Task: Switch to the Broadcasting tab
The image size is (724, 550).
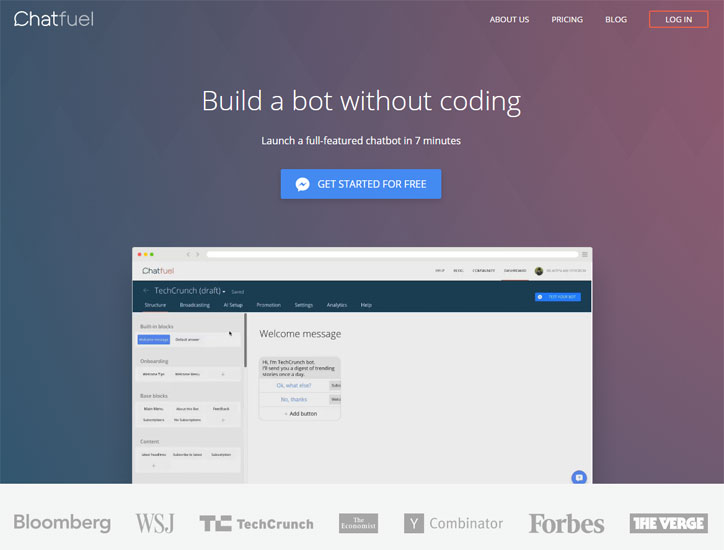Action: point(195,305)
